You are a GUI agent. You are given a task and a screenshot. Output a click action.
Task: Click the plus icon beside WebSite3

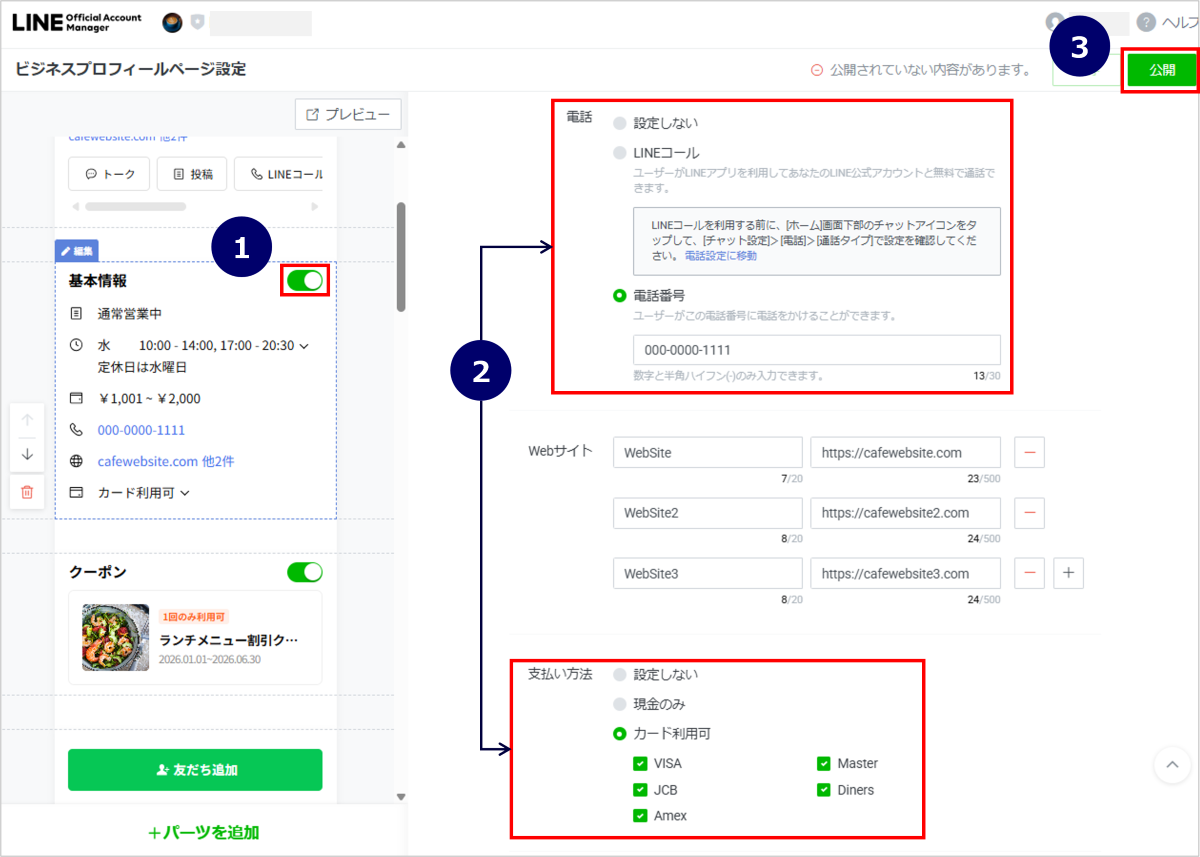click(1068, 573)
